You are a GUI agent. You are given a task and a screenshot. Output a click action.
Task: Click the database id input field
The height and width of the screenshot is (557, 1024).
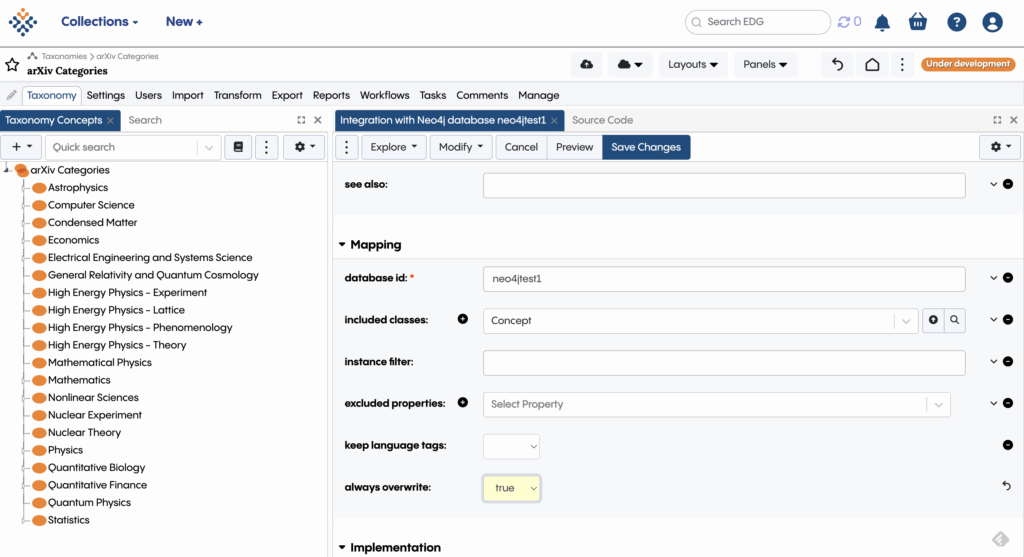(x=723, y=279)
